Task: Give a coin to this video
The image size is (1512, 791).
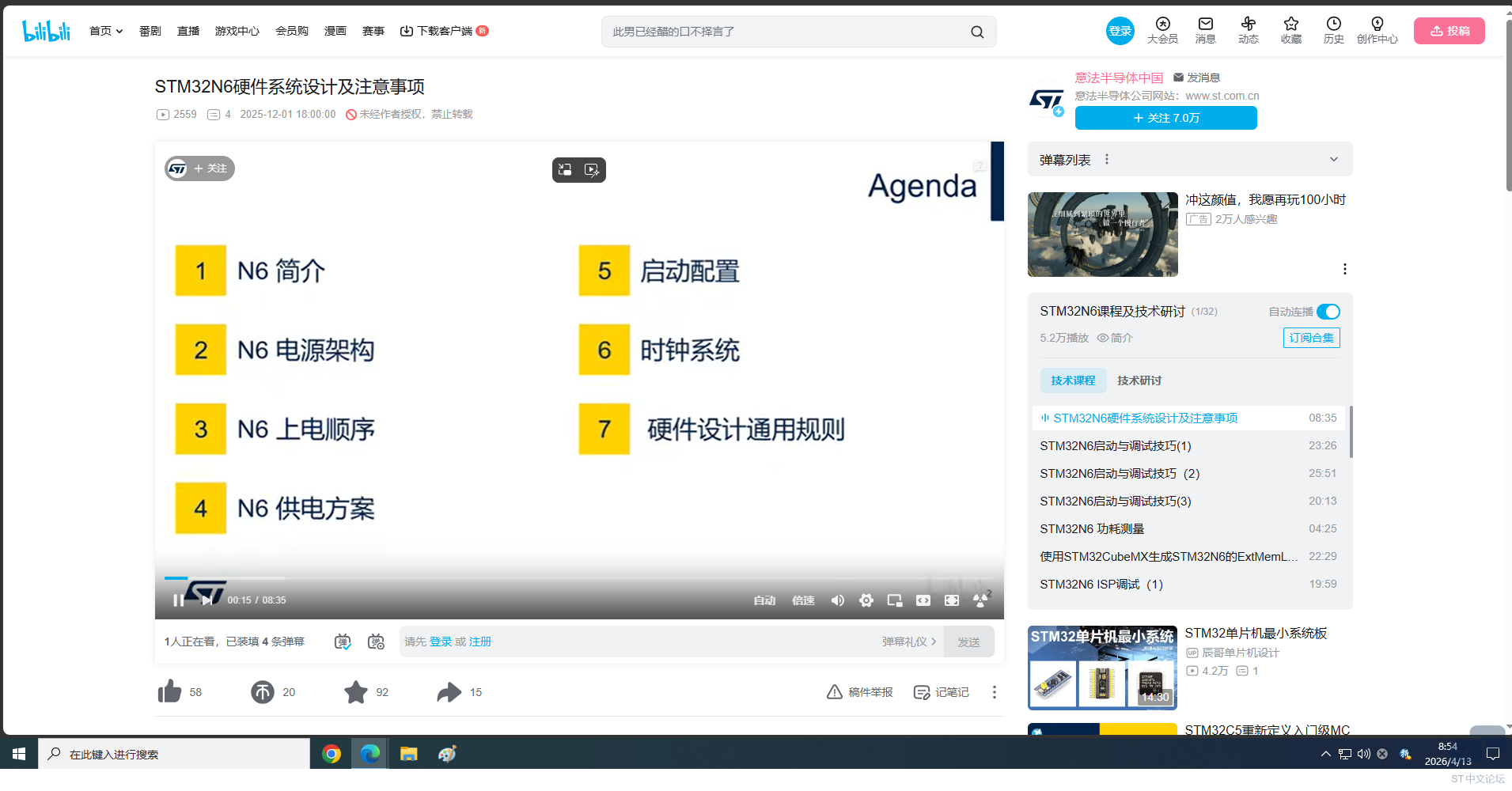Action: point(263,692)
